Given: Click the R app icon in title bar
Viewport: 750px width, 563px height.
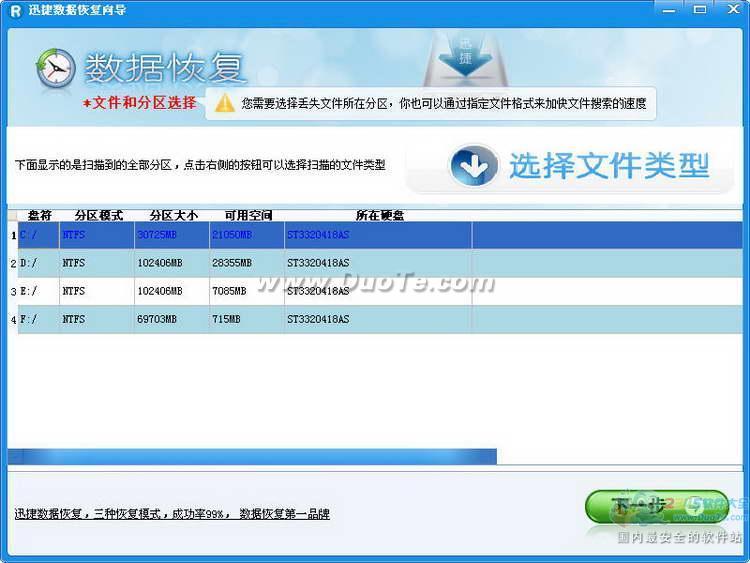Looking at the screenshot, I should click(x=15, y=11).
